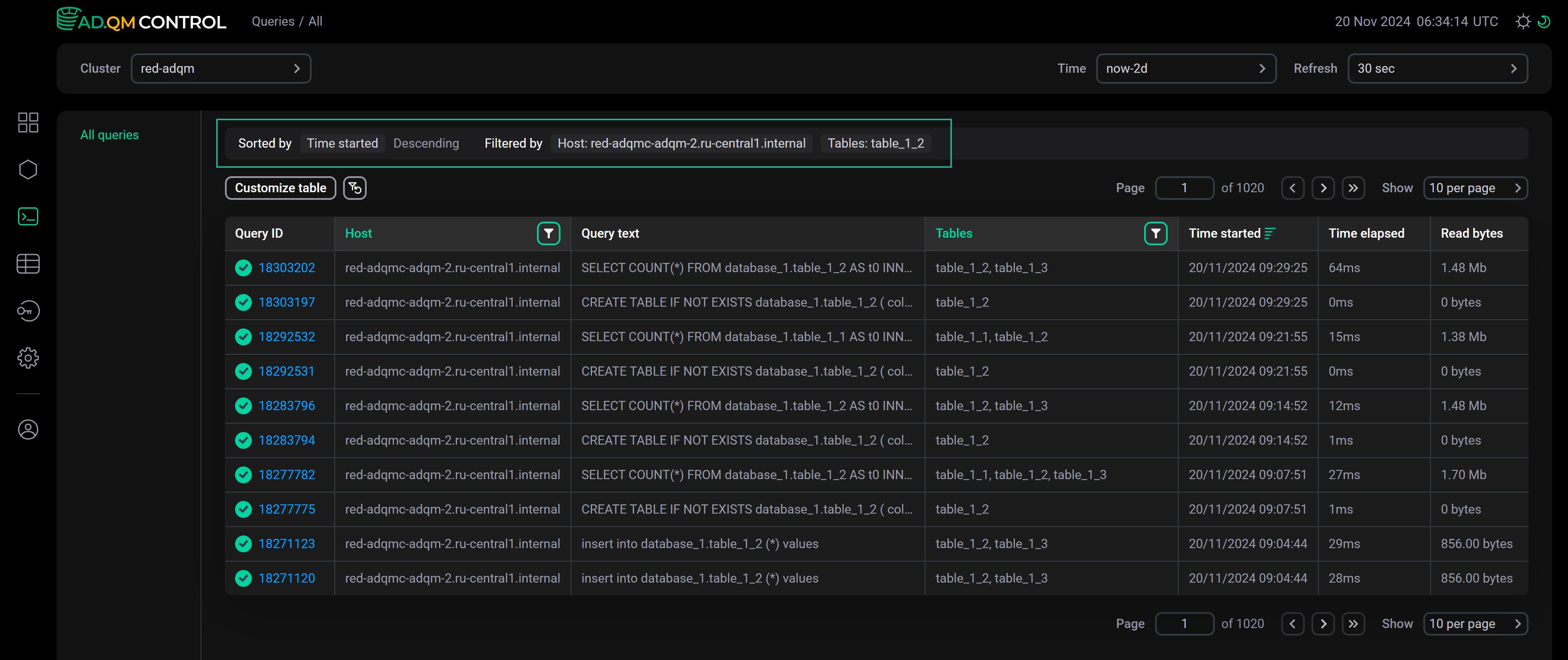Image resolution: width=1568 pixels, height=660 pixels.
Task: Open the access keys icon in sidebar
Action: tap(28, 310)
